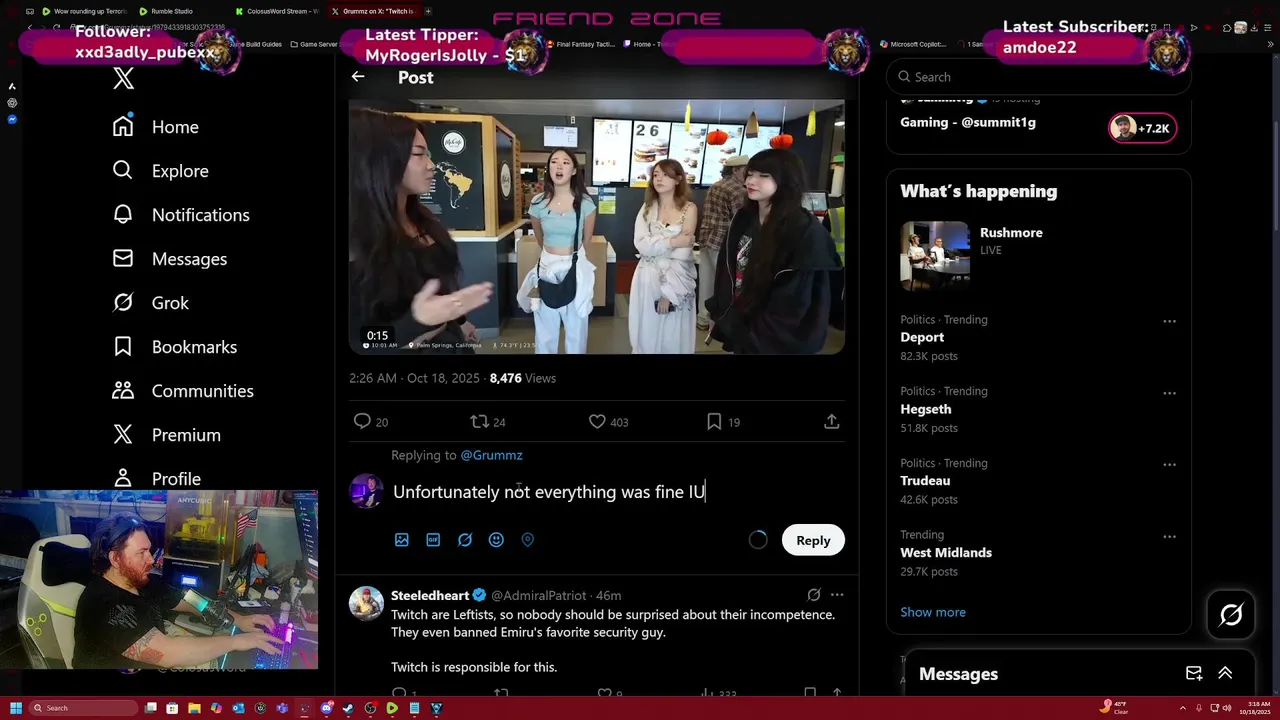This screenshot has width=1280, height=720.
Task: Open Gaming - @summit1g live listing
Action: click(x=968, y=122)
